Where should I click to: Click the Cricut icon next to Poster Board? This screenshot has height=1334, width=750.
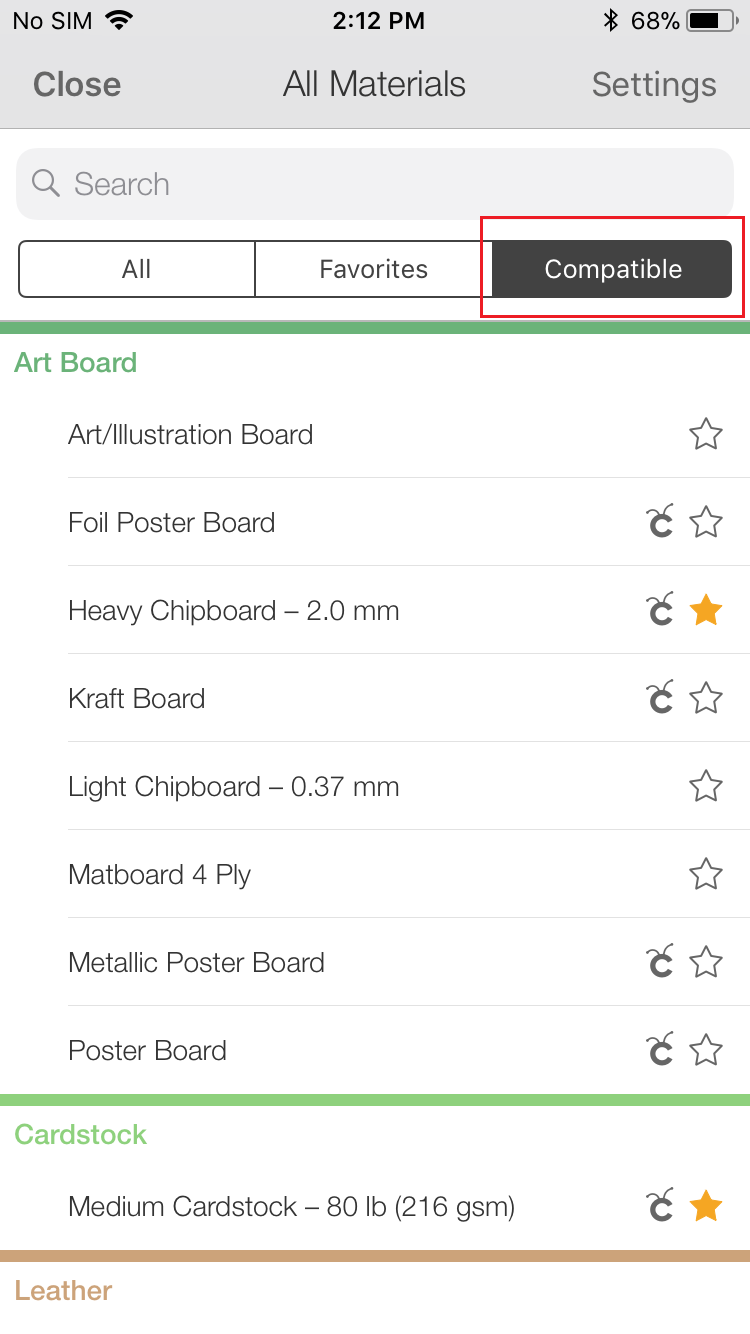(660, 1050)
